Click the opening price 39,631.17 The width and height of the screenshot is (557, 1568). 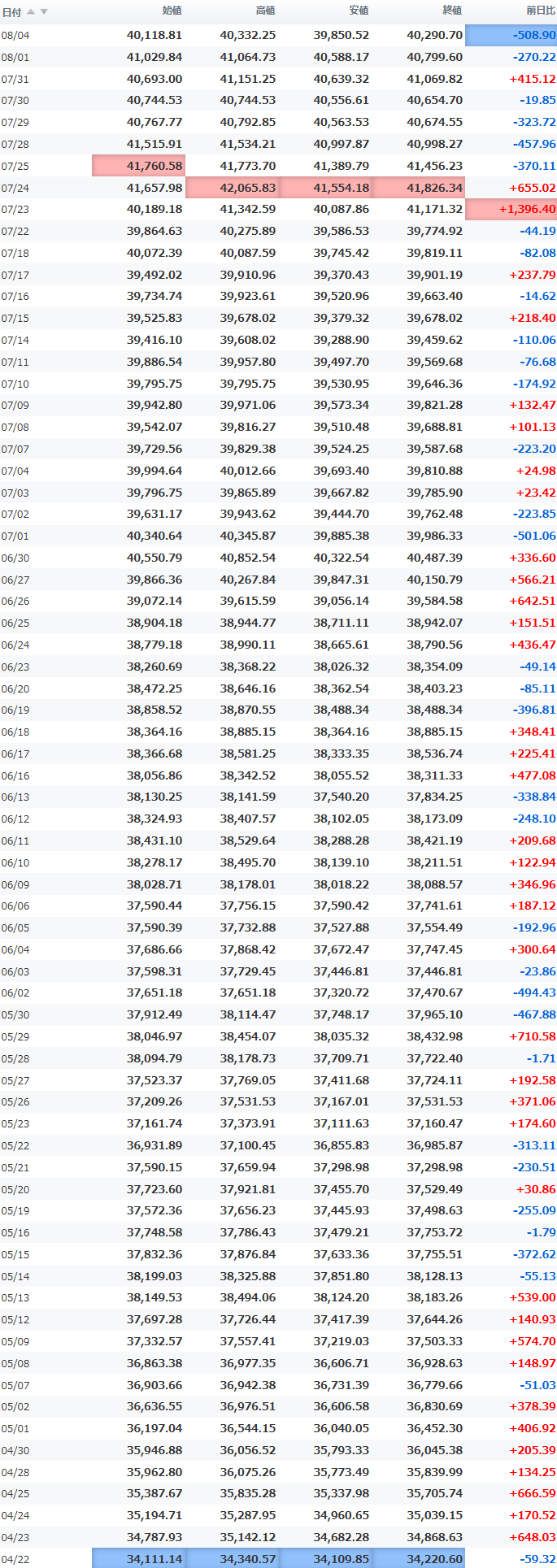click(154, 514)
